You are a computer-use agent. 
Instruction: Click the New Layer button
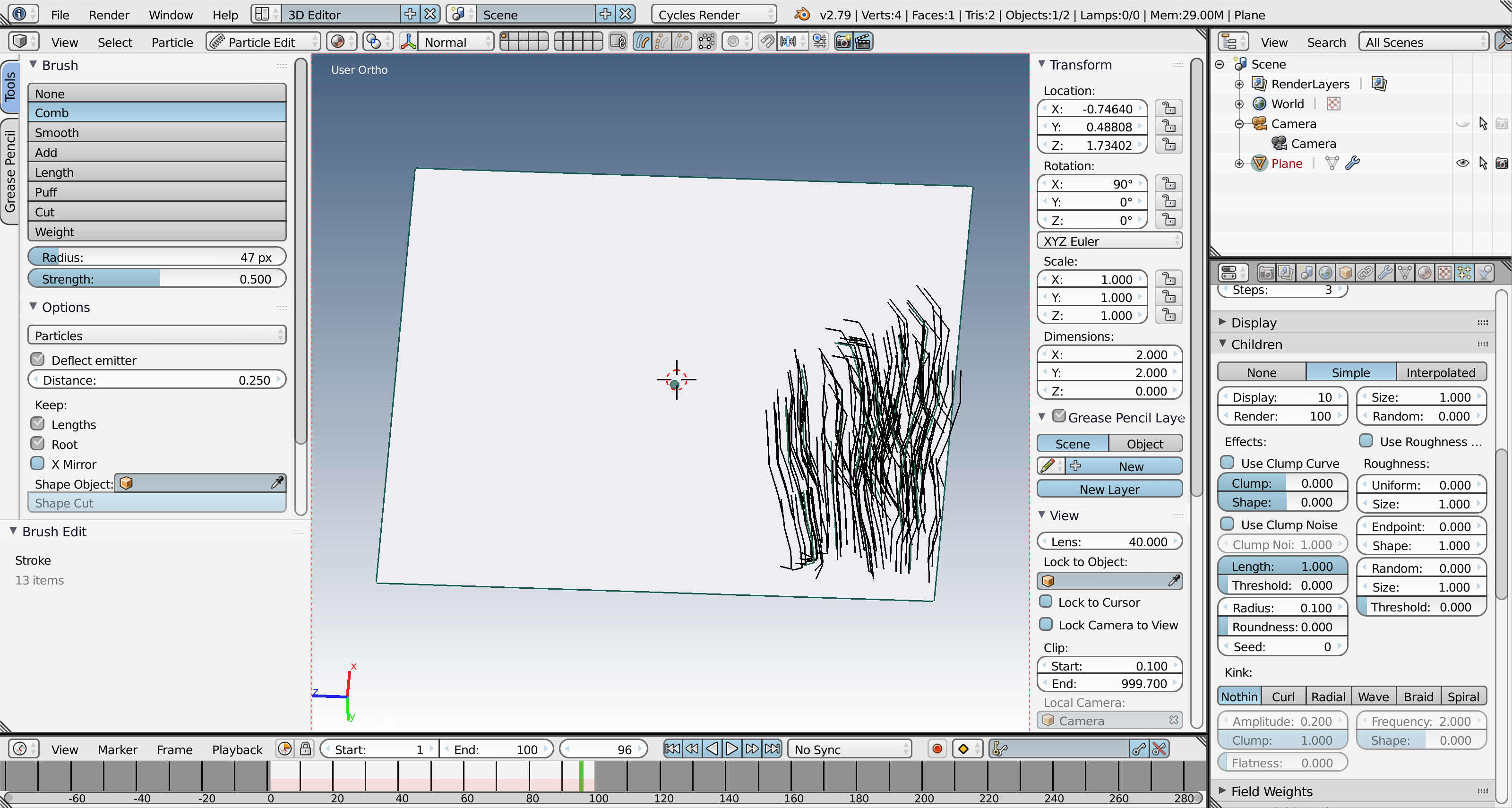(x=1109, y=489)
